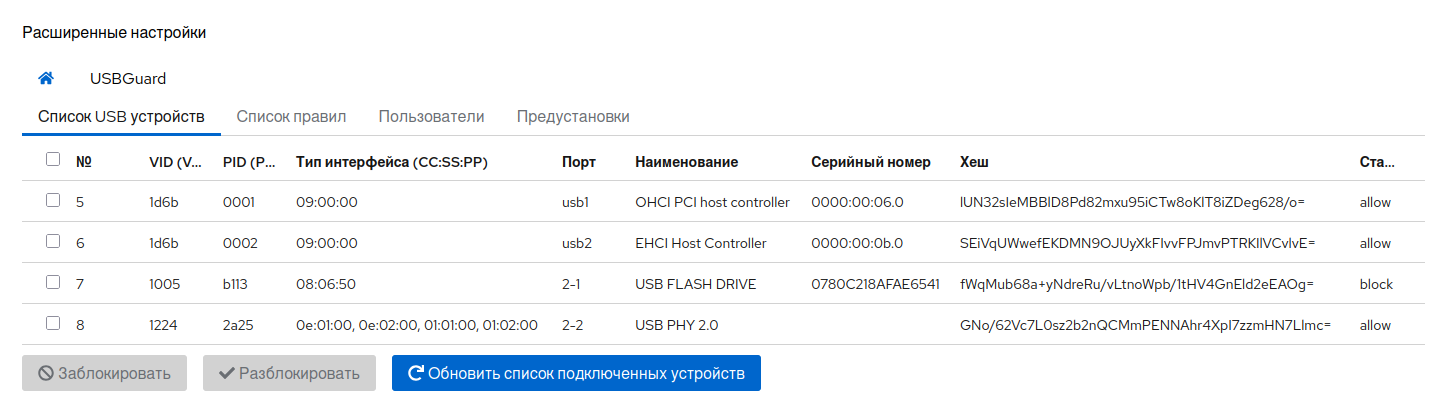Image resolution: width=1444 pixels, height=406 pixels.
Task: Go to the Предустановки tab
Action: pos(573,117)
